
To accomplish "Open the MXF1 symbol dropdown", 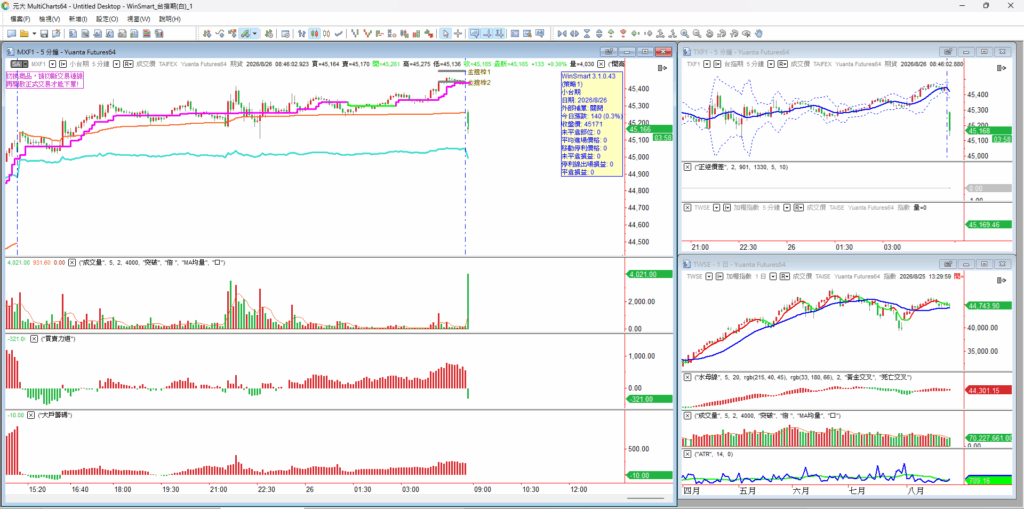I will tap(54, 63).
